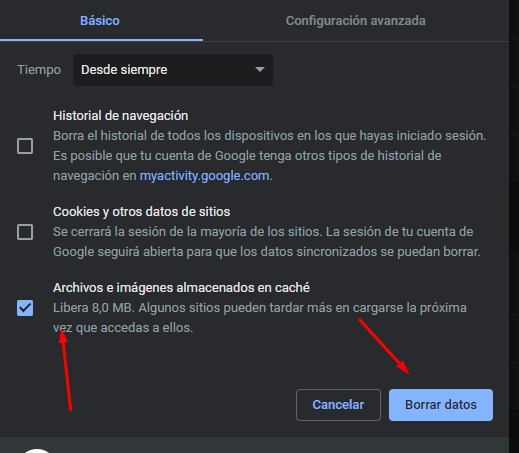The image size is (519, 453).
Task: Check the Cookies y otros datos checkbox
Action: (25, 232)
